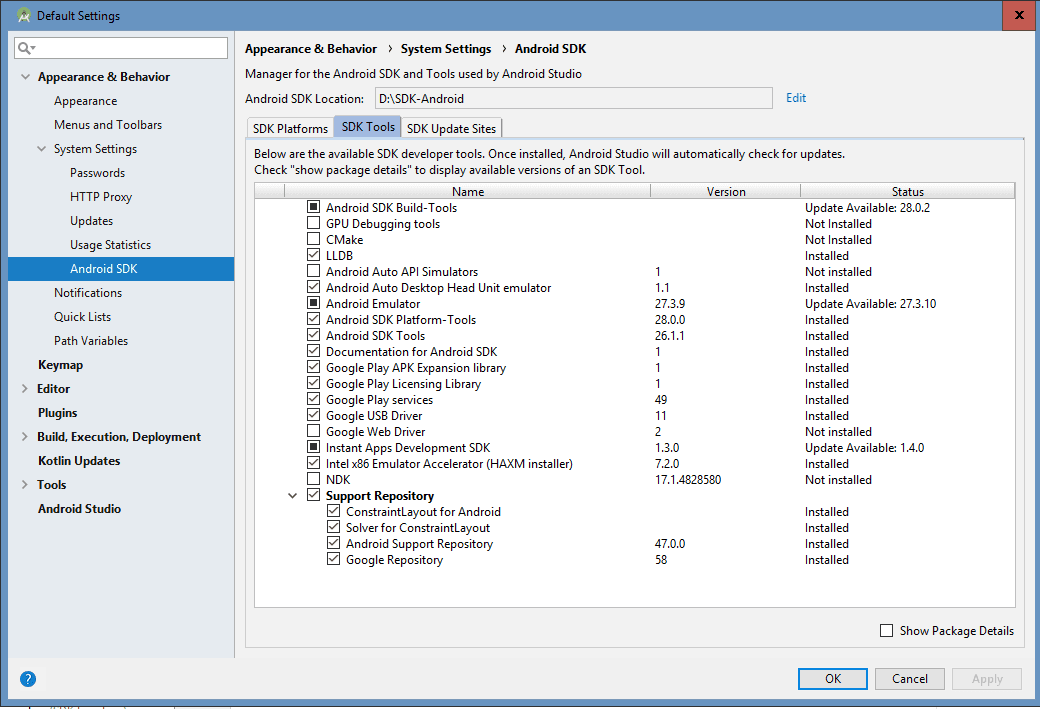Image resolution: width=1040 pixels, height=709 pixels.
Task: Select Passwords in System Settings
Action: [x=98, y=172]
